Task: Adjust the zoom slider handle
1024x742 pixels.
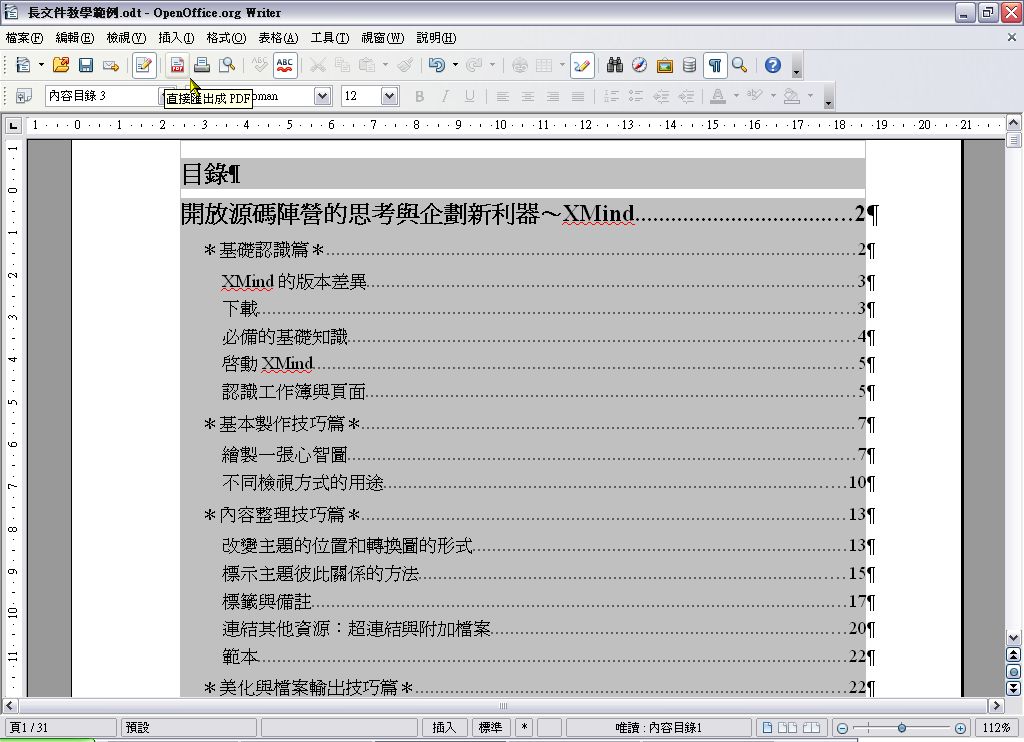Action: point(901,728)
